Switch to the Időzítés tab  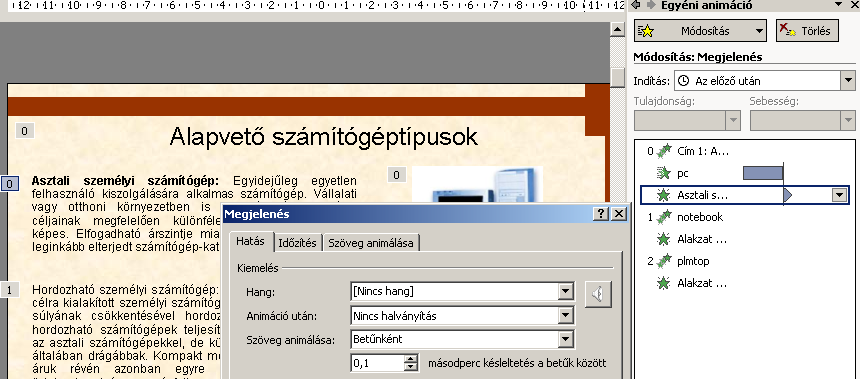click(297, 243)
